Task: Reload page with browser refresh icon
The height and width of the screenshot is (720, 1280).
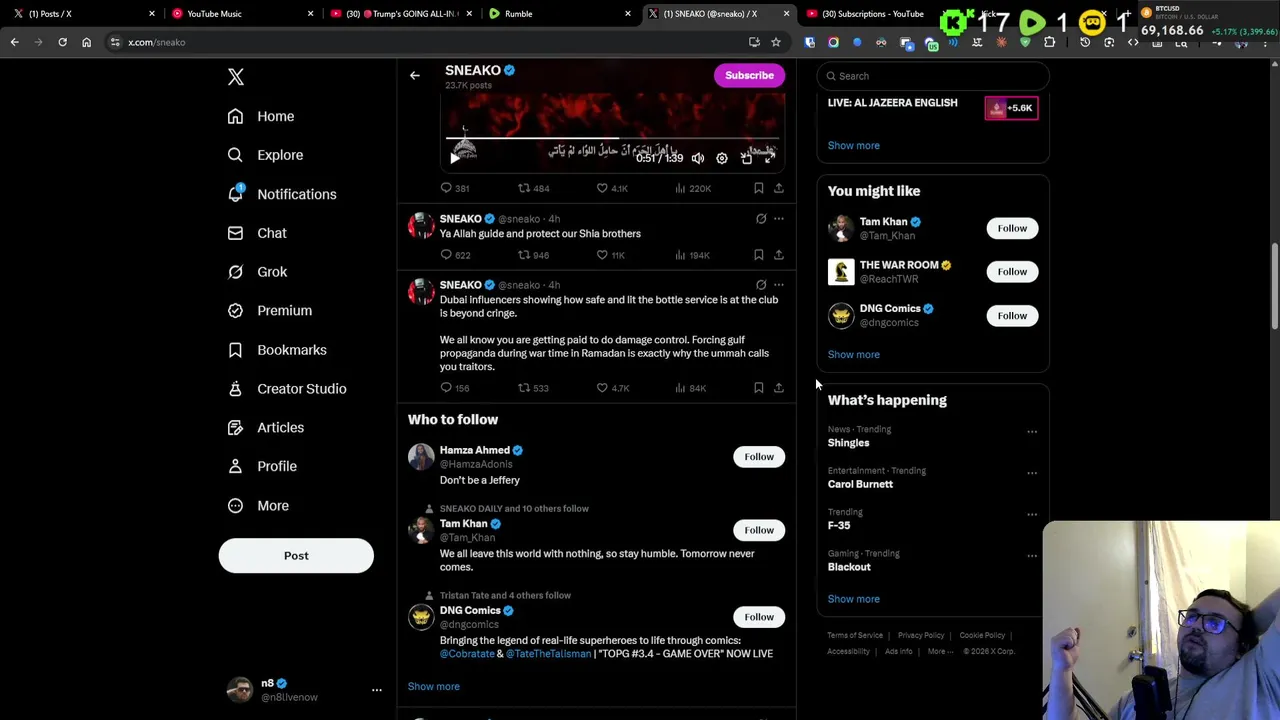Action: click(62, 42)
